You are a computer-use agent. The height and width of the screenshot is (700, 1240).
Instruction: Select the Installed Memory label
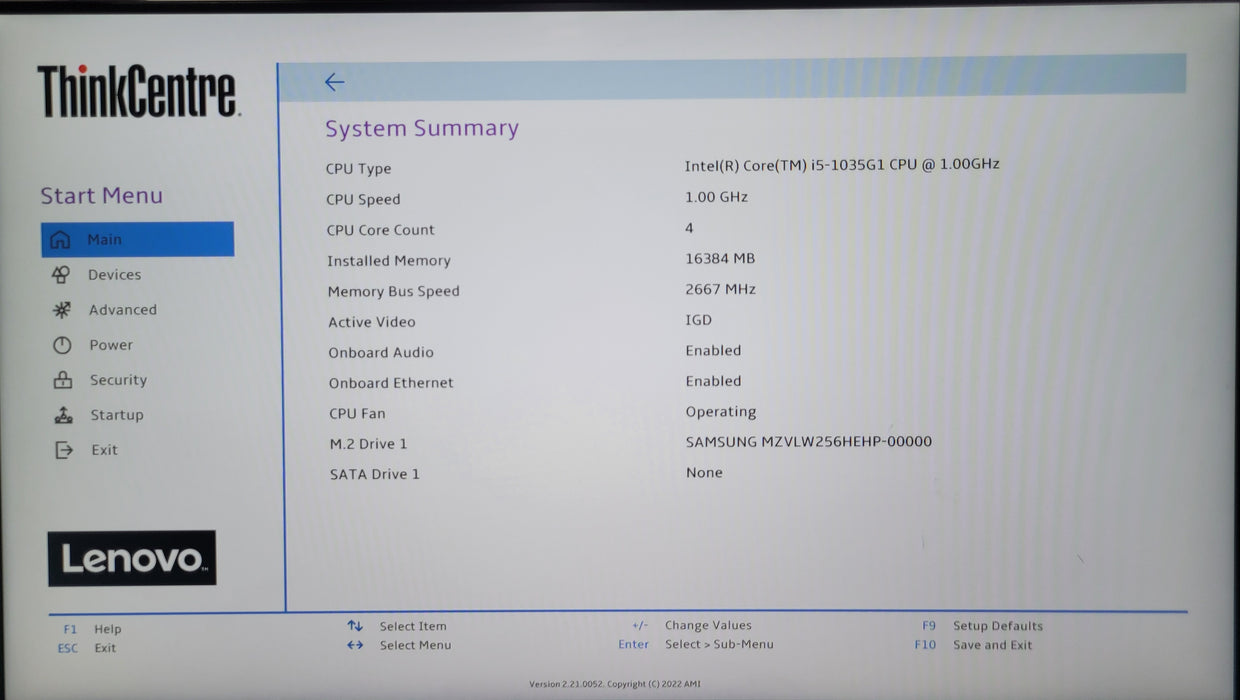click(x=389, y=261)
